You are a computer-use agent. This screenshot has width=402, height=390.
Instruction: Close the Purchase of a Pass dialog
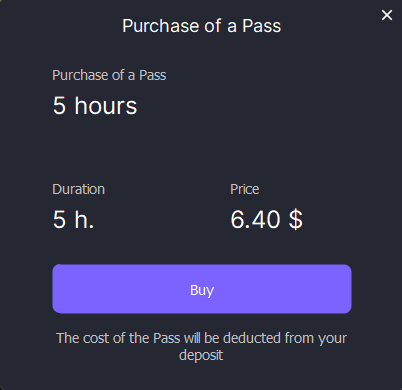pos(387,15)
